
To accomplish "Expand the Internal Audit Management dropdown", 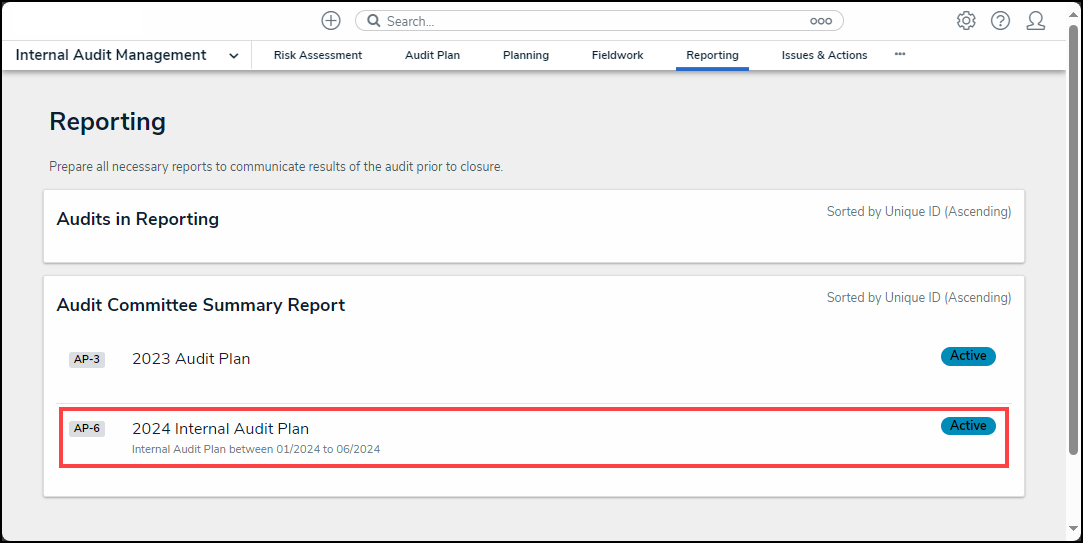I will [x=233, y=56].
